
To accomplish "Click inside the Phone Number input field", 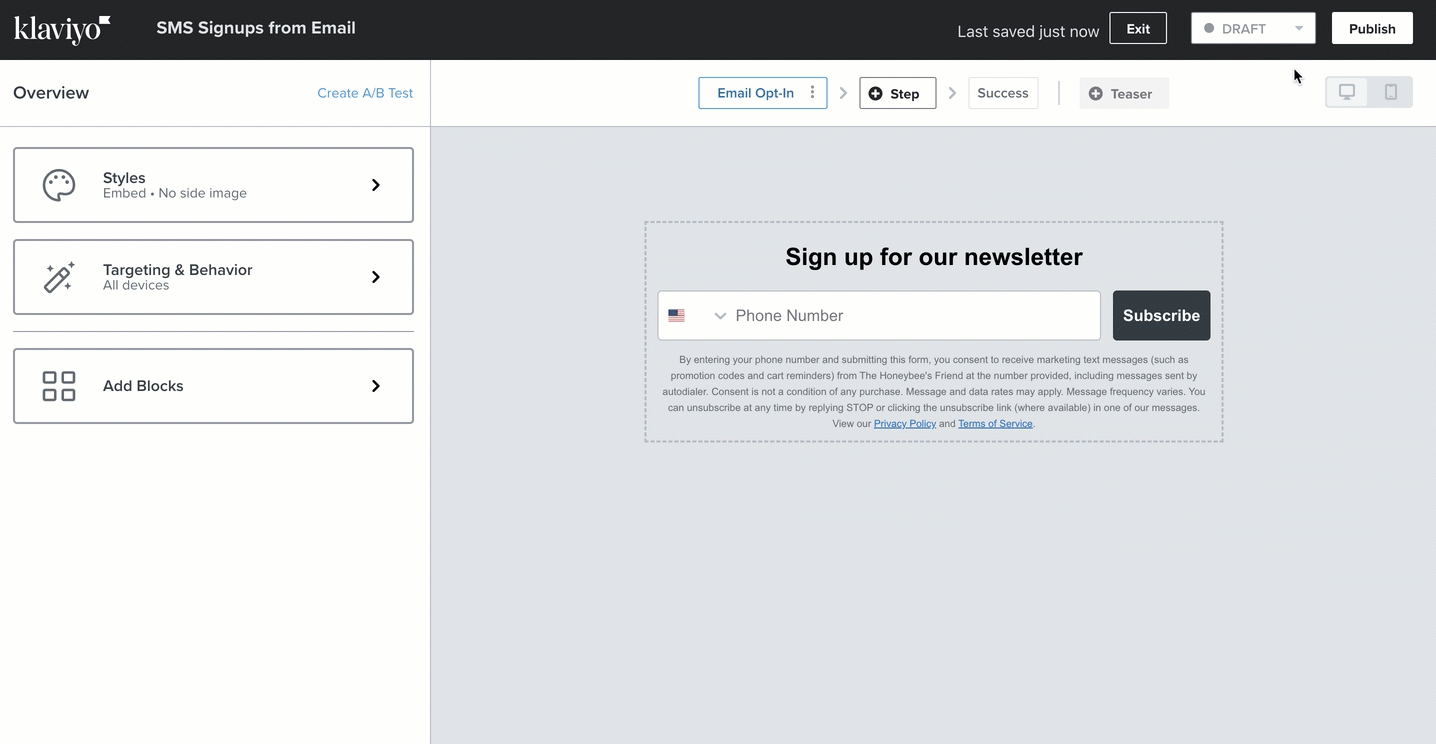I will point(880,315).
